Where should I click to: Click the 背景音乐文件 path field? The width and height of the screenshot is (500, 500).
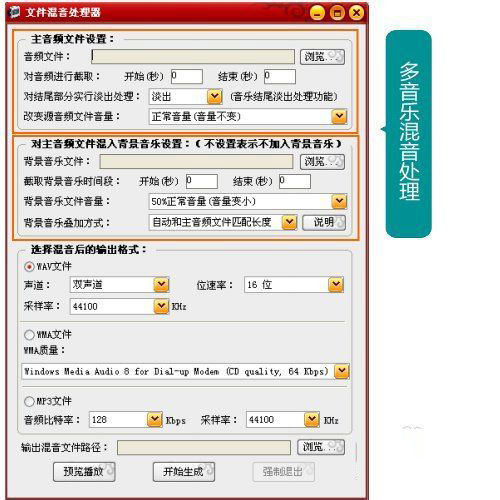click(196, 162)
